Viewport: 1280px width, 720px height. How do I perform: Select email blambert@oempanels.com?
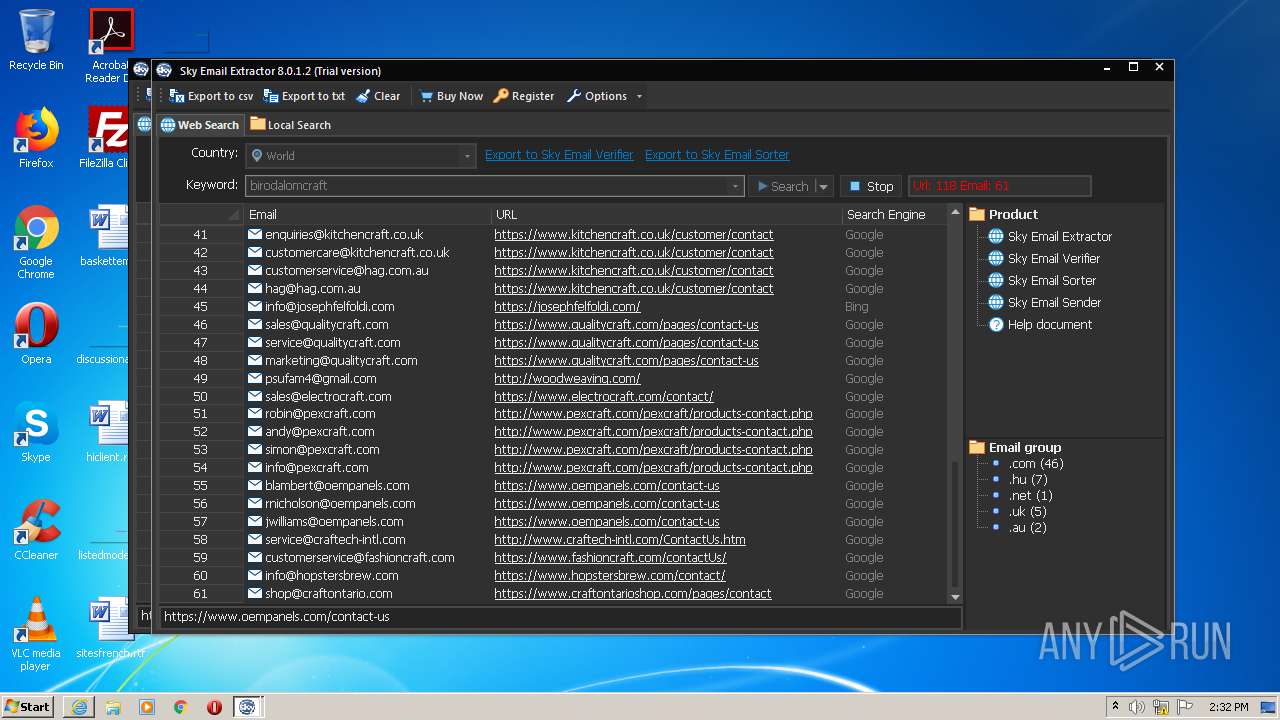click(337, 486)
